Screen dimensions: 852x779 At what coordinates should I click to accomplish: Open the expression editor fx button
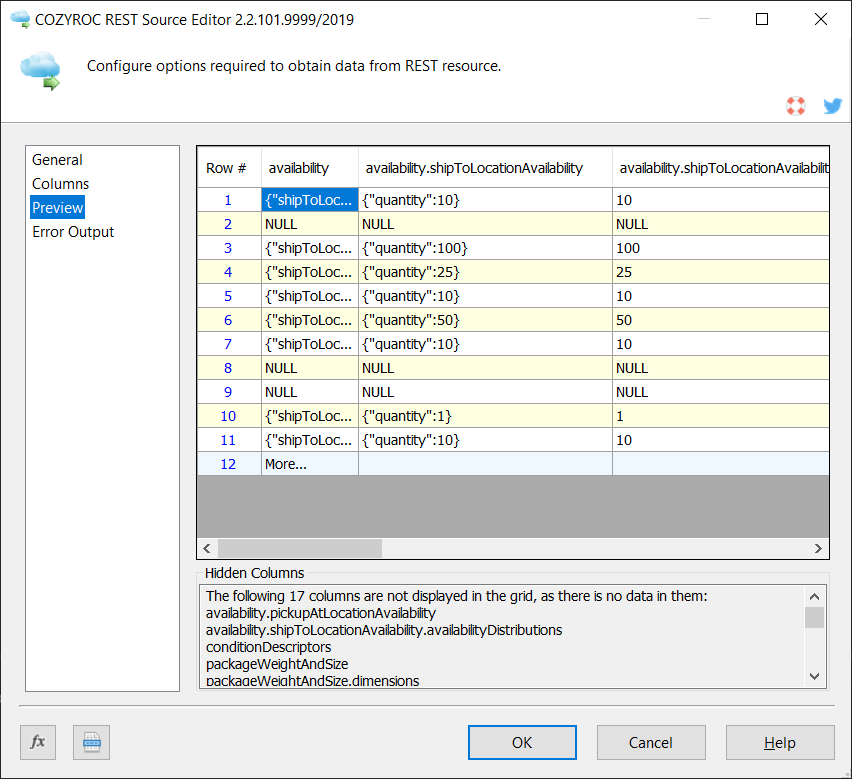pos(38,742)
